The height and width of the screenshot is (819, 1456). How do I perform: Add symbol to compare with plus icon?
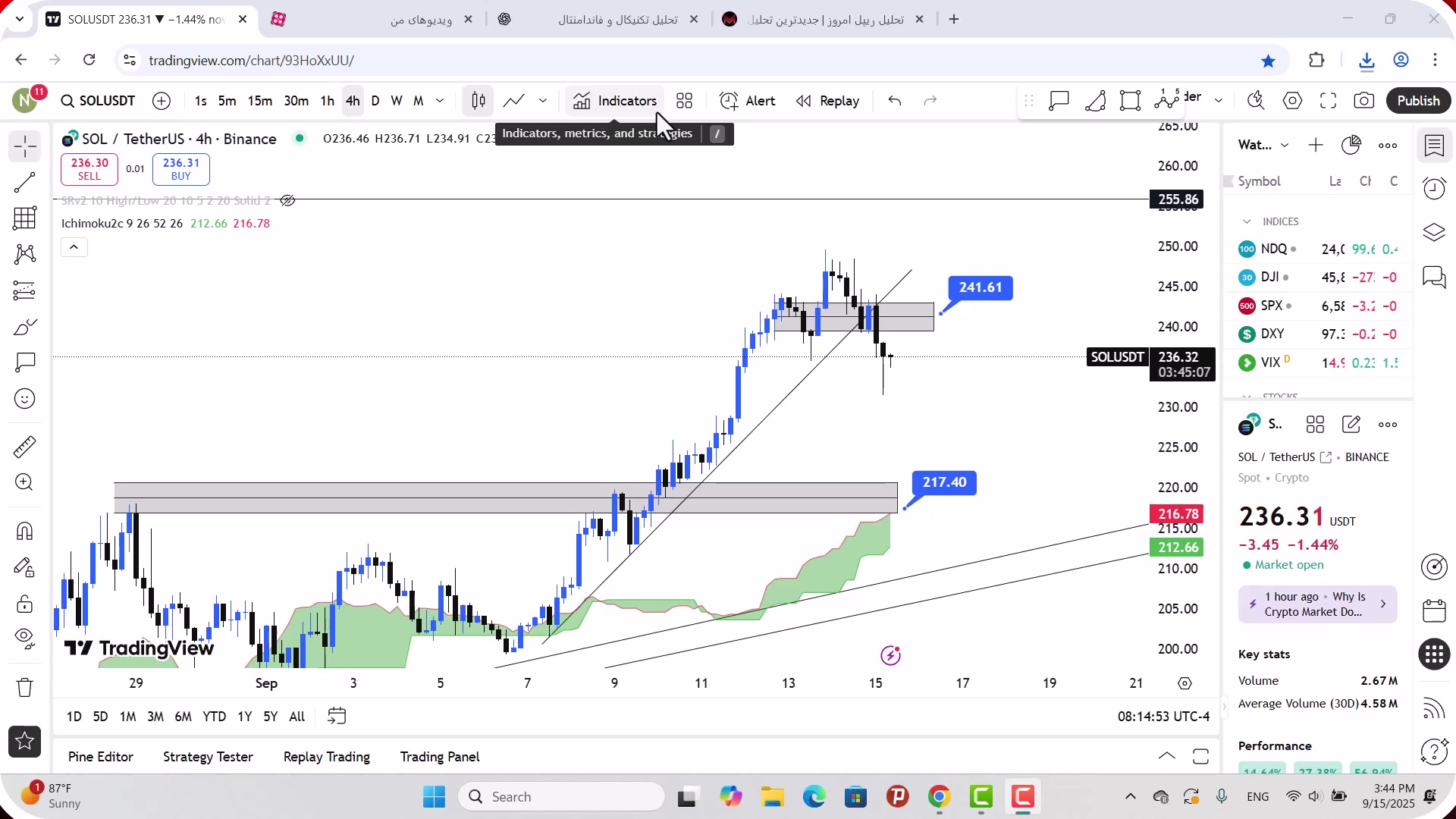click(x=162, y=101)
